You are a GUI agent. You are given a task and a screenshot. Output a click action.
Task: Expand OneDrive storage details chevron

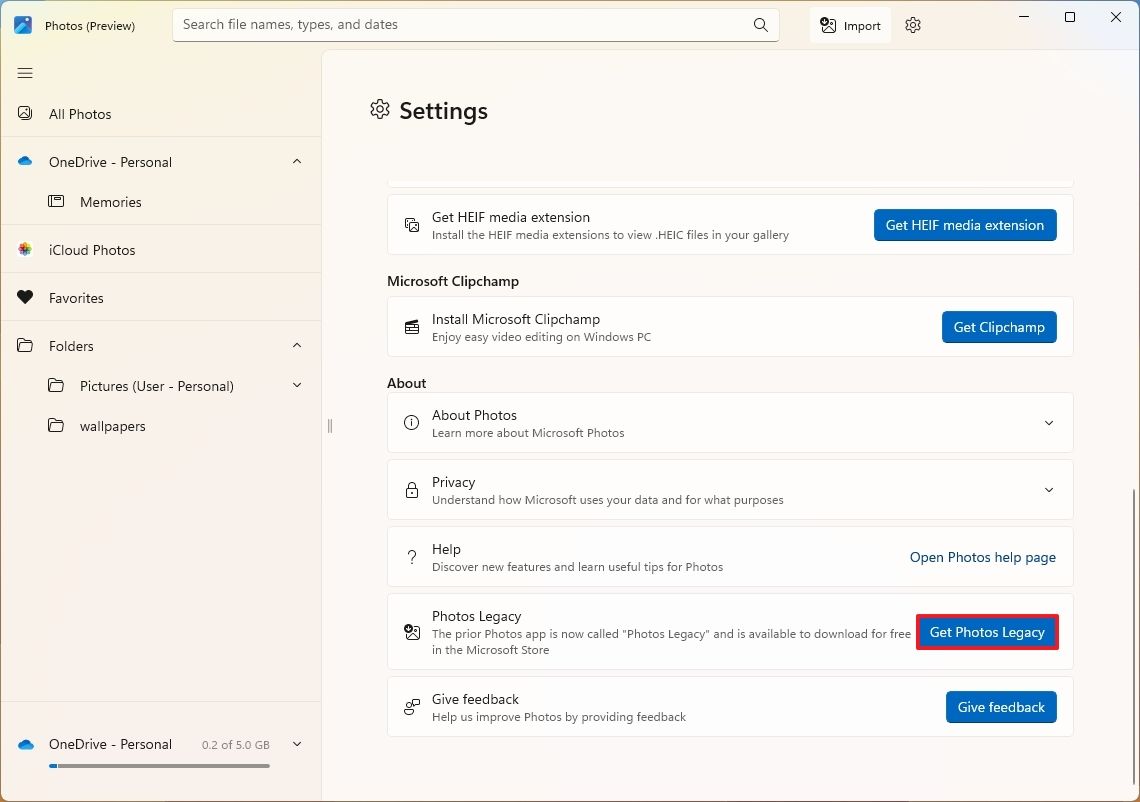coord(297,744)
